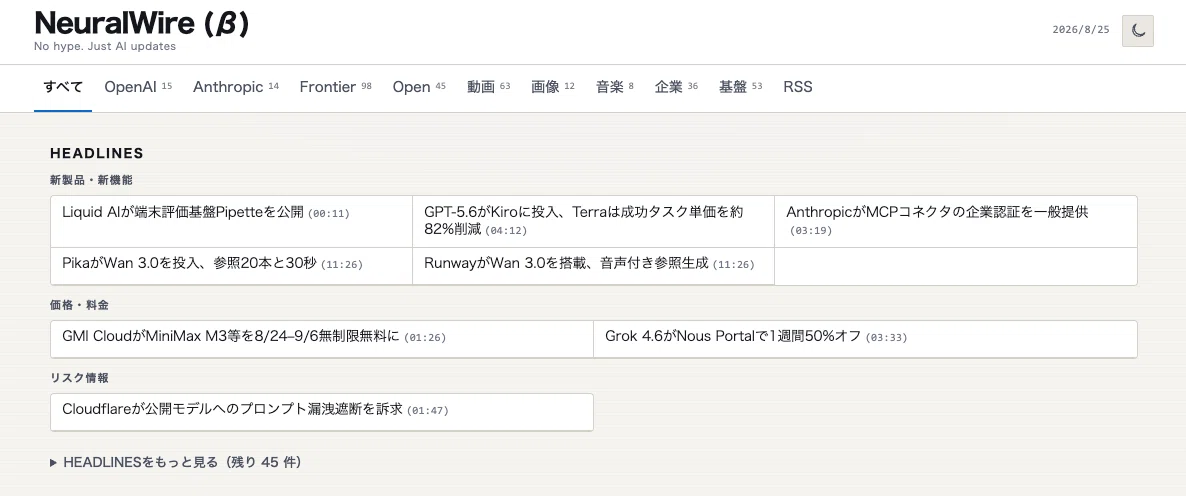The height and width of the screenshot is (496, 1186).
Task: Expand 'HEADLINESをもっと見る' disclosure triangle
Action: [x=54, y=462]
